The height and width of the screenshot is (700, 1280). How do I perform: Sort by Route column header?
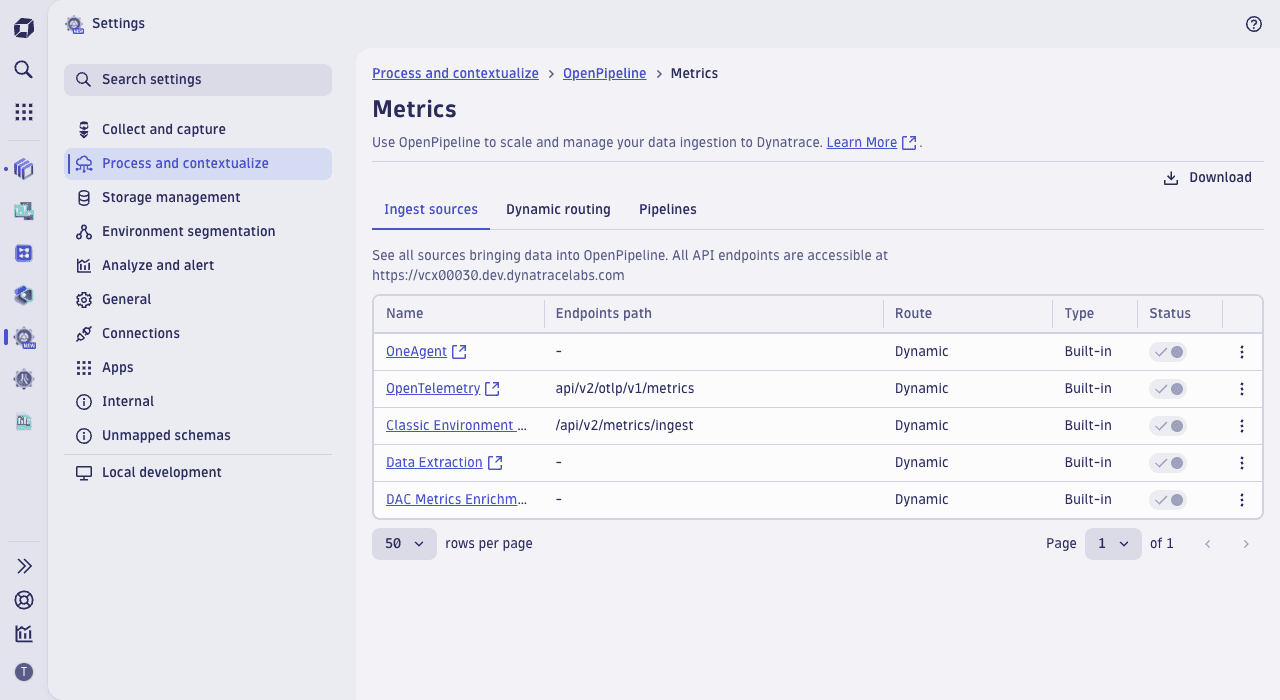(x=967, y=314)
